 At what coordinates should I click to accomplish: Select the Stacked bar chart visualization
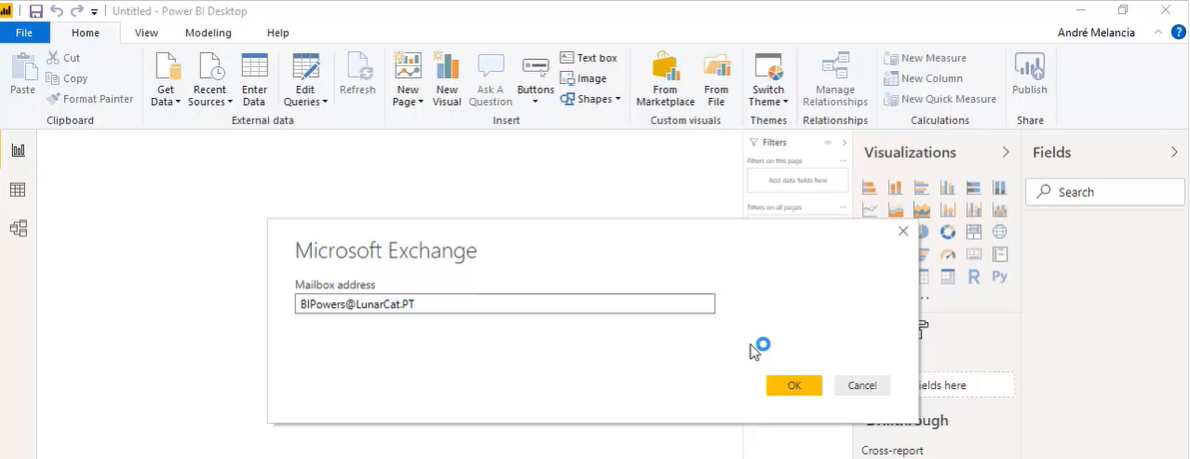pyautogui.click(x=870, y=187)
